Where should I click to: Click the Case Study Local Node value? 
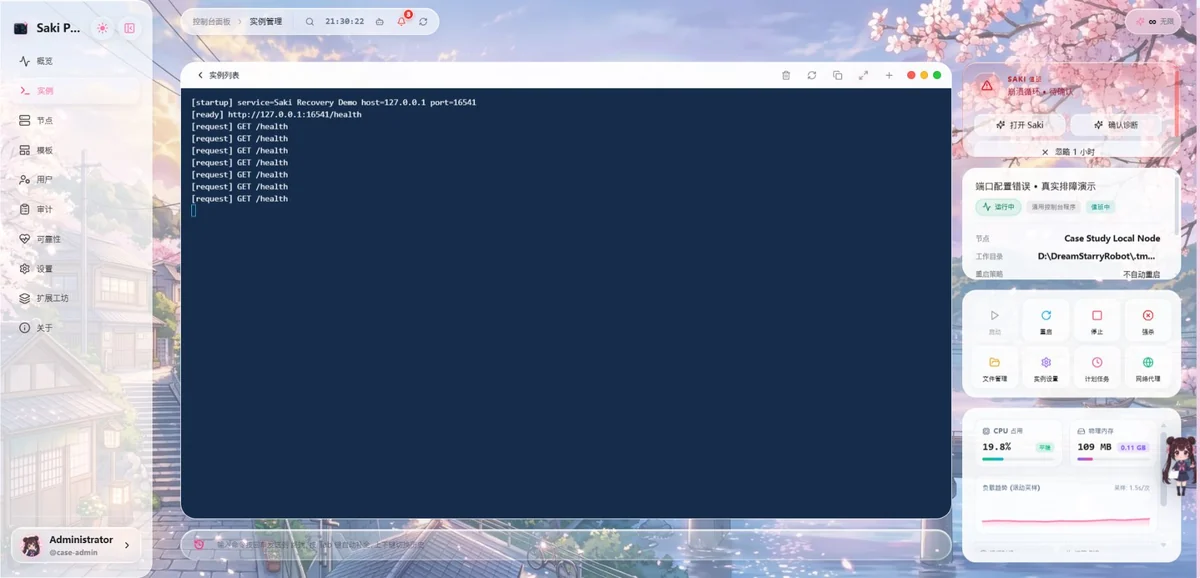[x=1112, y=239]
